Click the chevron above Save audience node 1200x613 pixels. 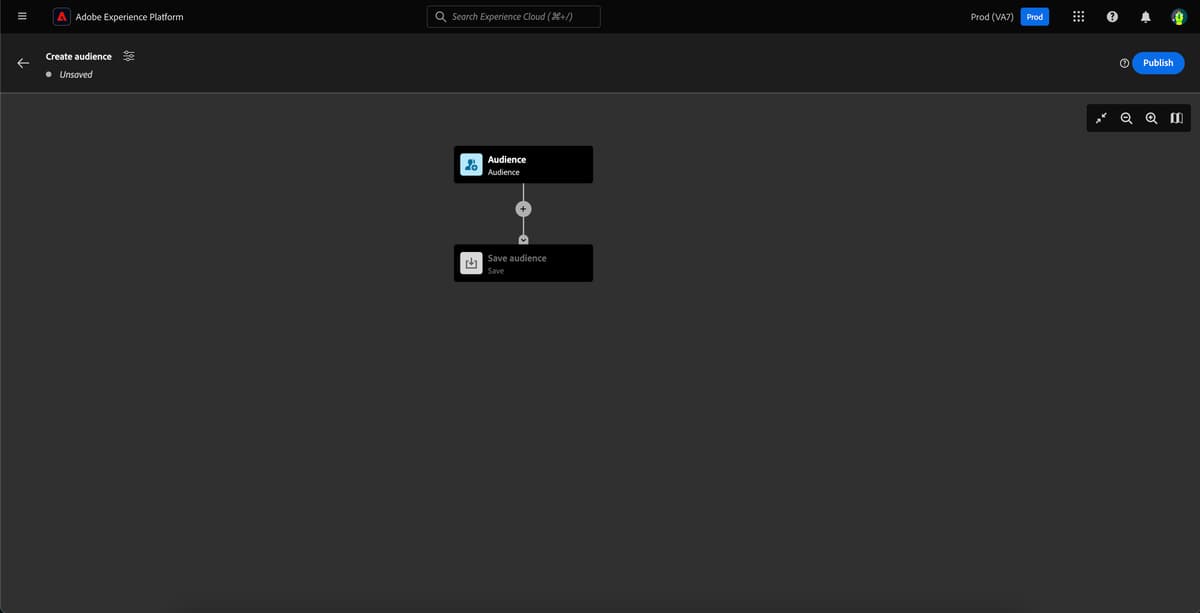(x=523, y=240)
